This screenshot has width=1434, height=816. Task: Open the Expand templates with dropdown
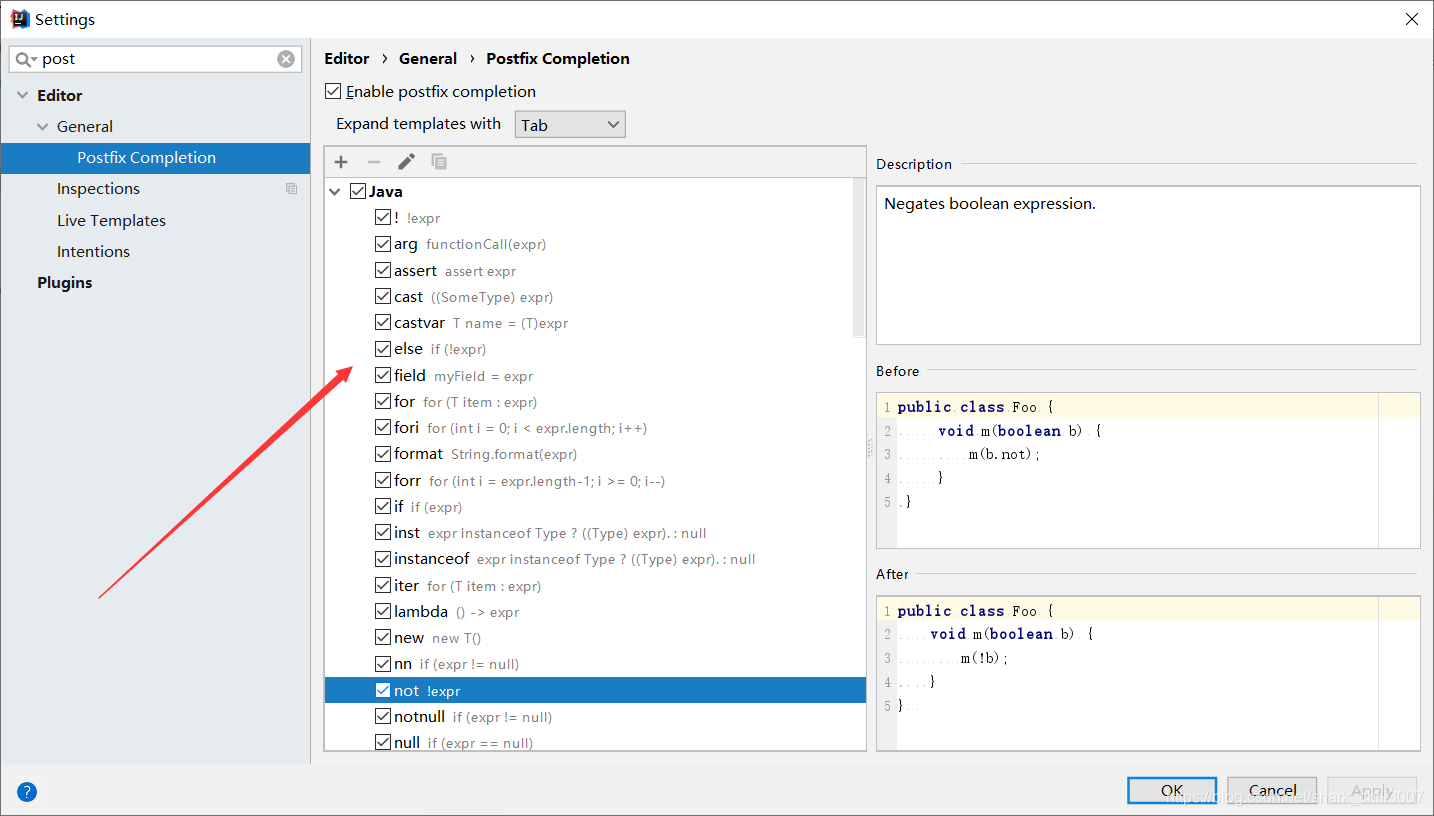point(570,125)
